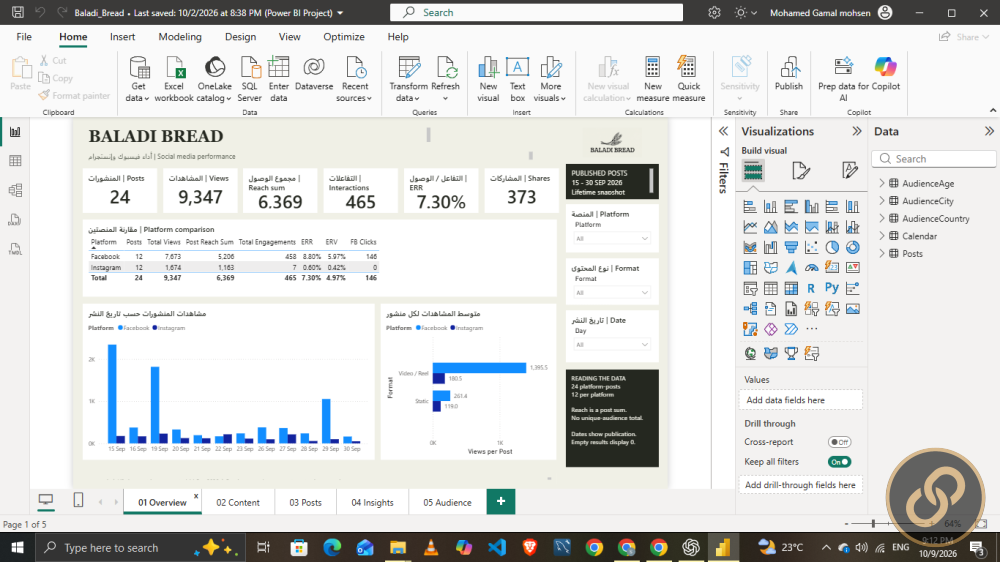Select the R script visual icon
The height and width of the screenshot is (562, 1000).
tap(811, 288)
